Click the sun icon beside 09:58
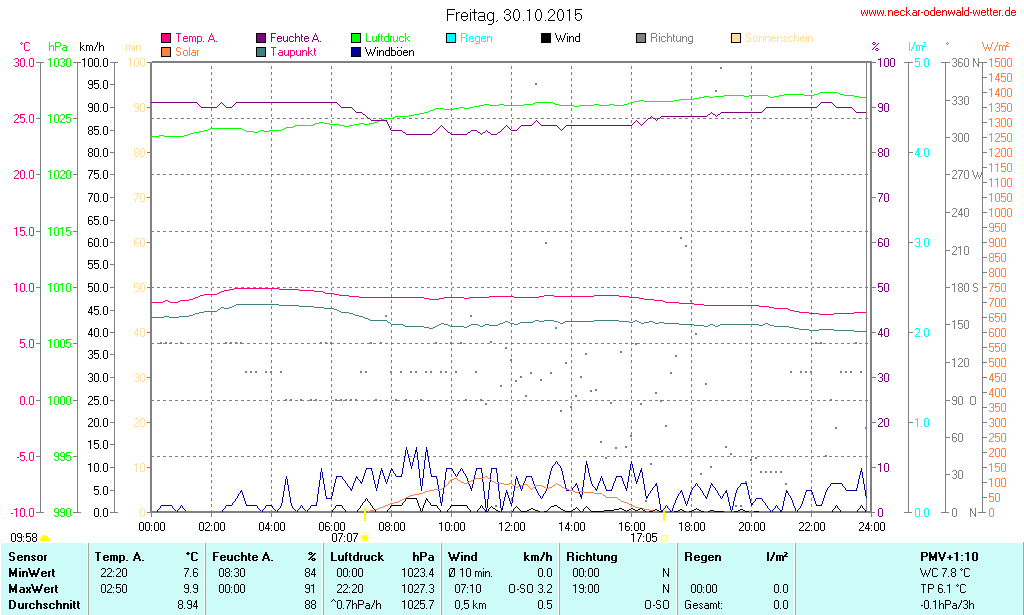The width and height of the screenshot is (1024, 615). pyautogui.click(x=44, y=538)
